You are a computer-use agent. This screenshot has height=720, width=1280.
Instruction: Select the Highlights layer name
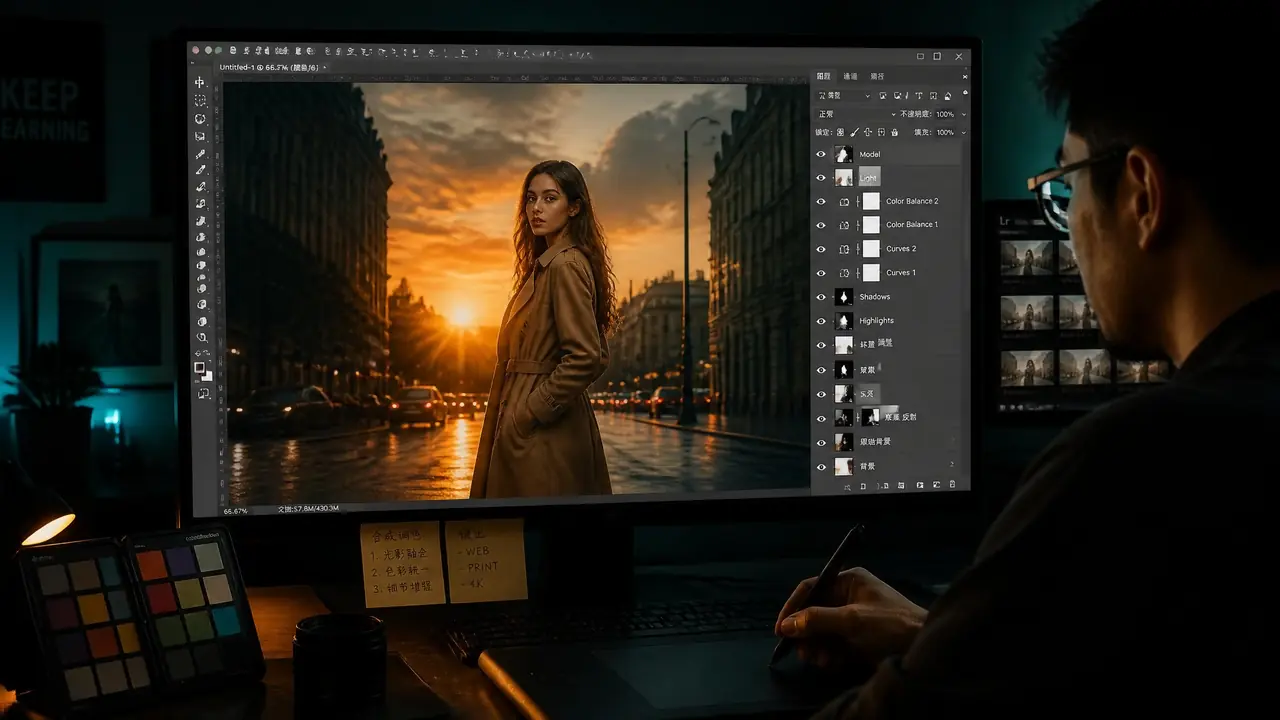click(x=877, y=321)
